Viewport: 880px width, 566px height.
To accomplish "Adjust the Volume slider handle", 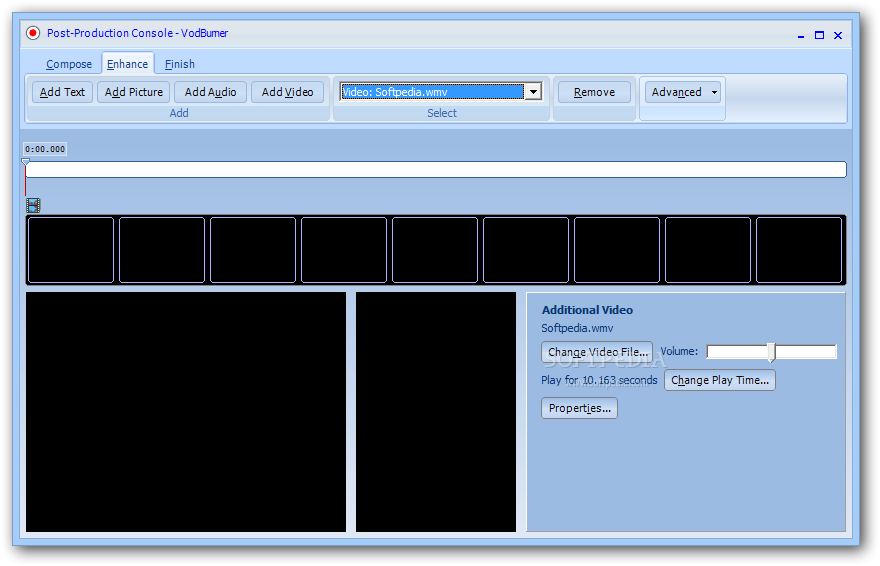I will point(772,352).
